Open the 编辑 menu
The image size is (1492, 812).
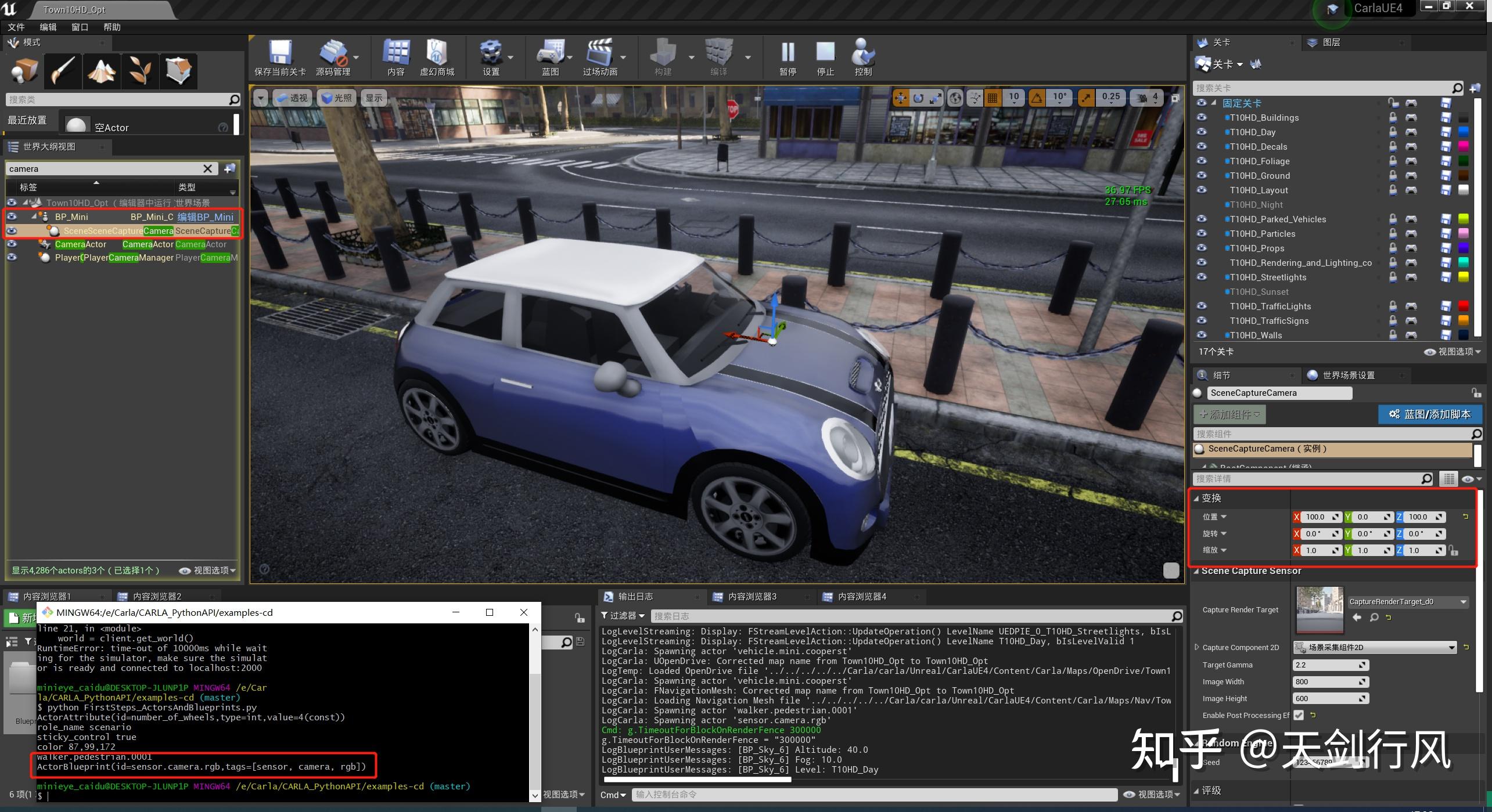coord(48,27)
